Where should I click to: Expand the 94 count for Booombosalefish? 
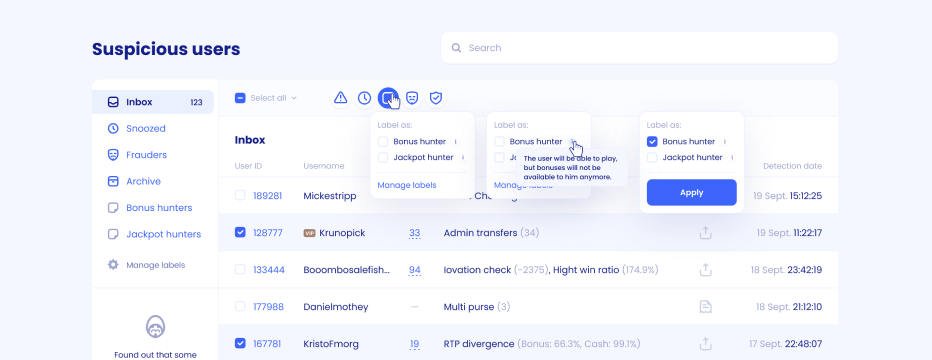click(x=415, y=270)
